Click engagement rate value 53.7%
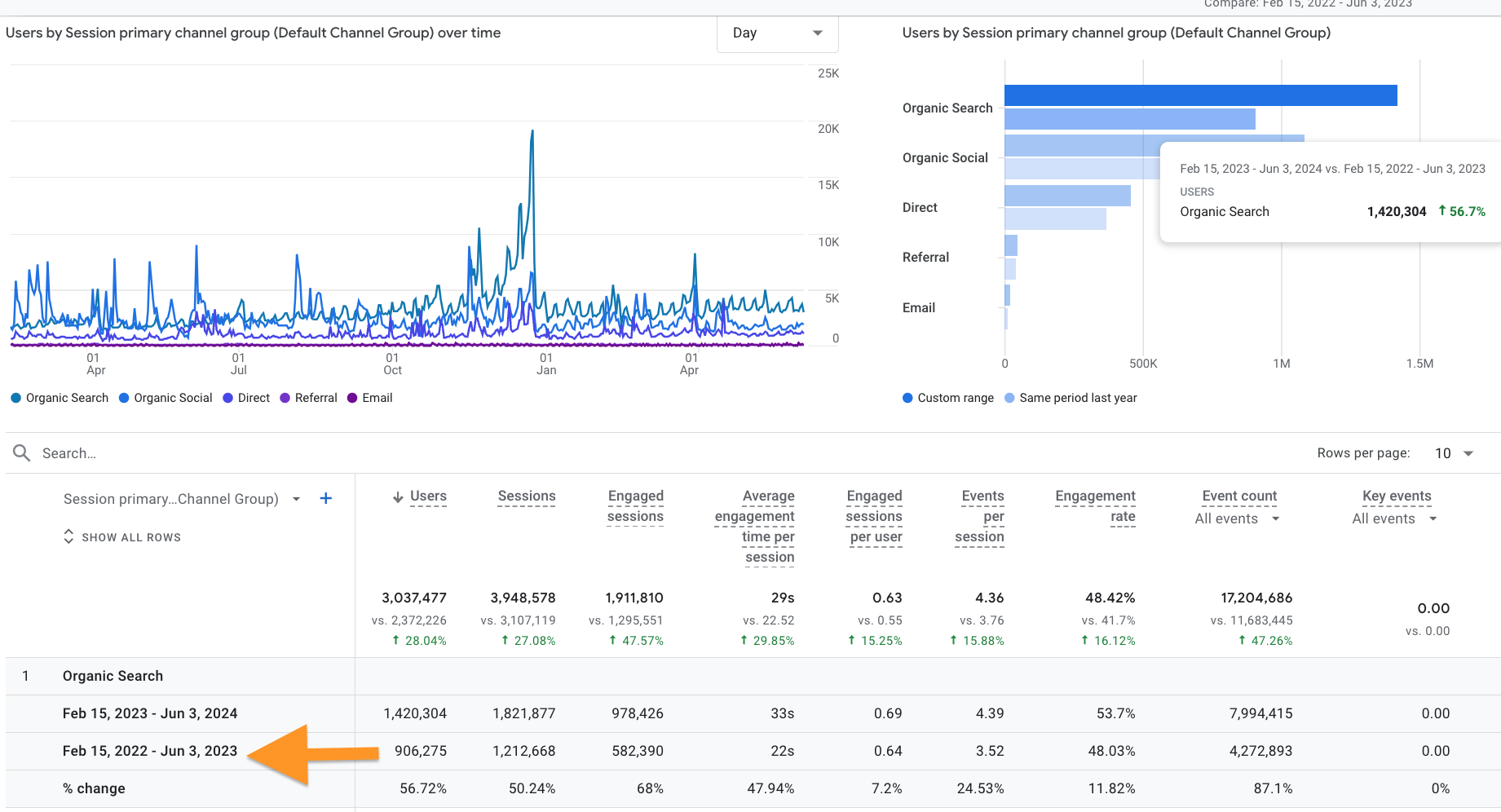Image resolution: width=1501 pixels, height=812 pixels. (1115, 713)
